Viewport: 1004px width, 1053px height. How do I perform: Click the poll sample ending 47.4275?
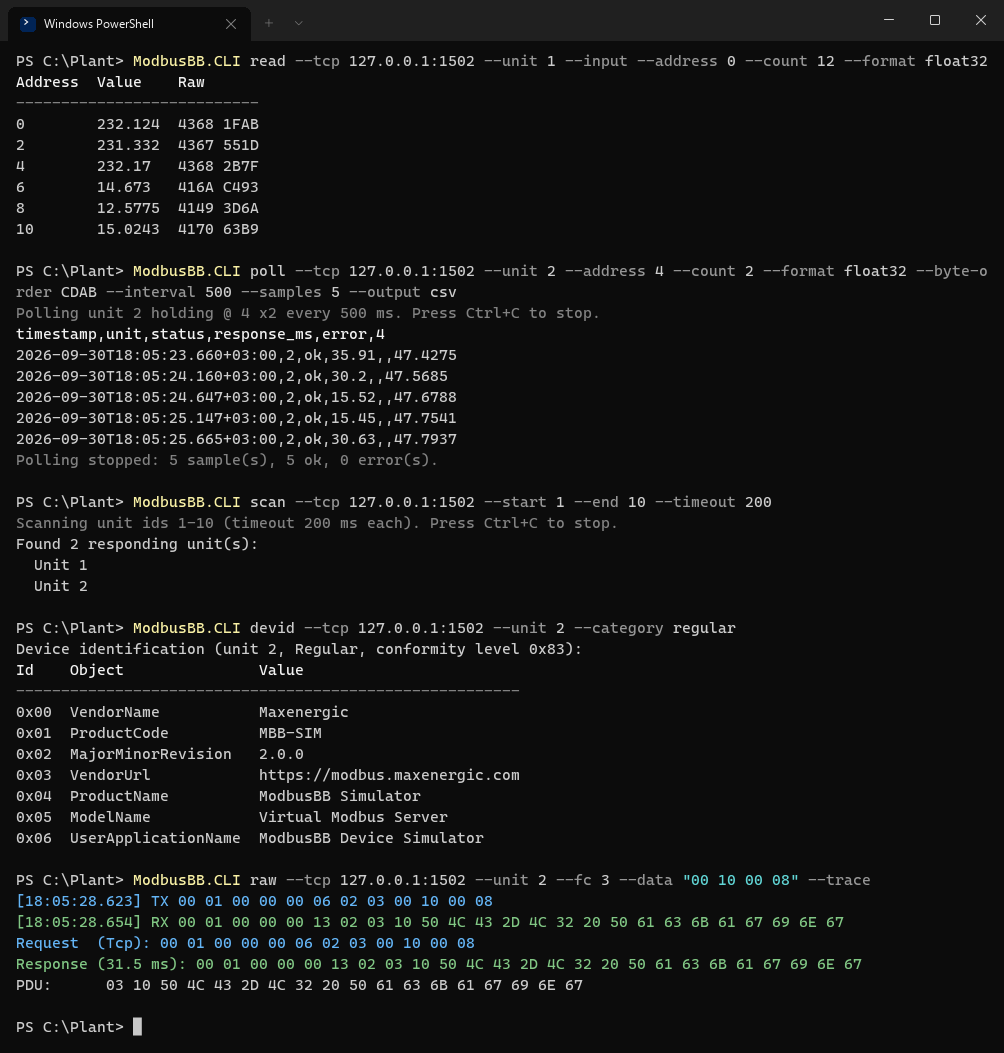236,355
